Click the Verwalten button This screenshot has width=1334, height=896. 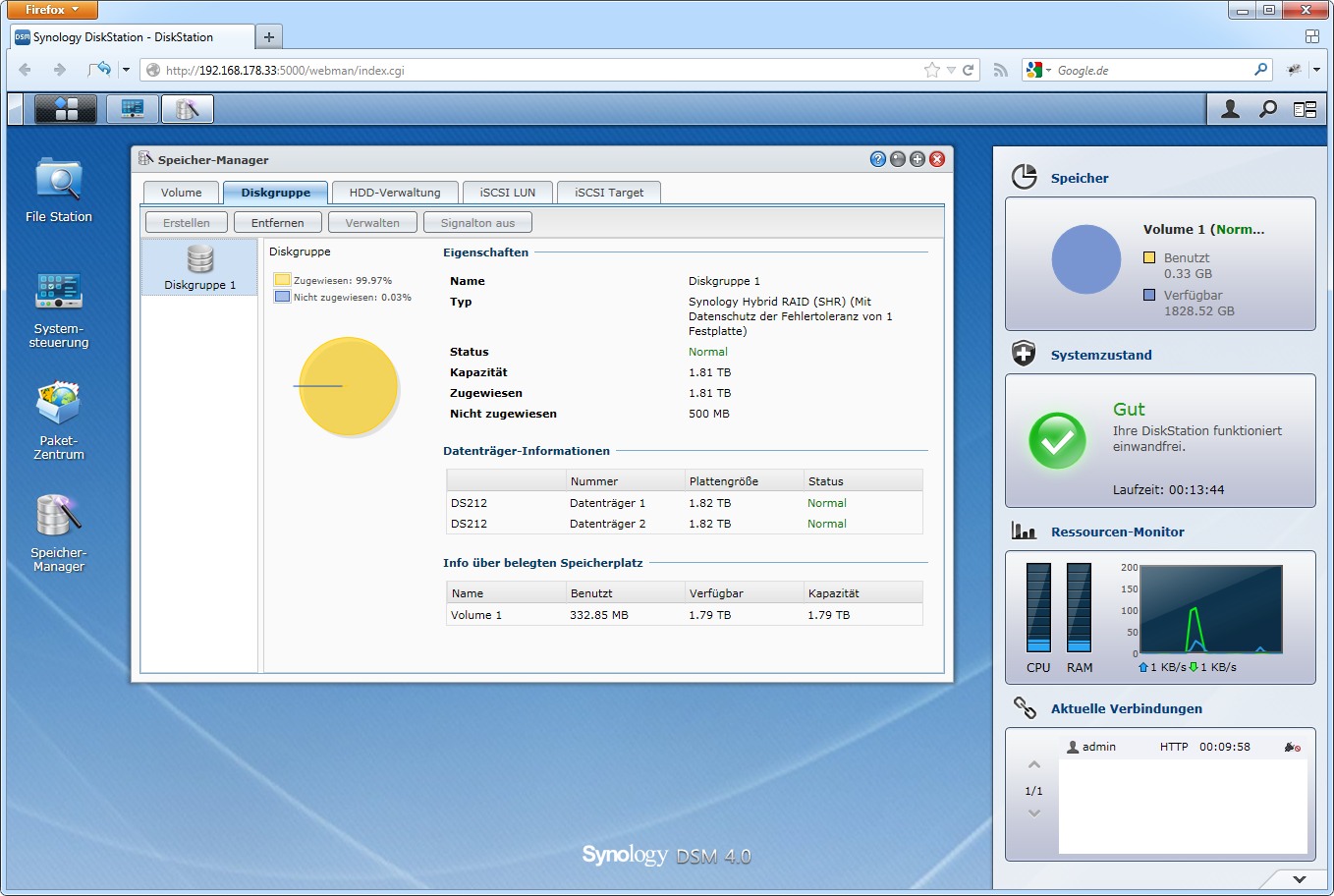click(372, 223)
